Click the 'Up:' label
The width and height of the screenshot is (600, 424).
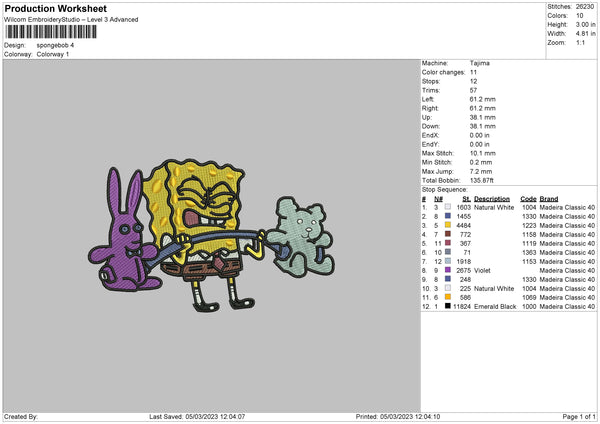click(427, 117)
